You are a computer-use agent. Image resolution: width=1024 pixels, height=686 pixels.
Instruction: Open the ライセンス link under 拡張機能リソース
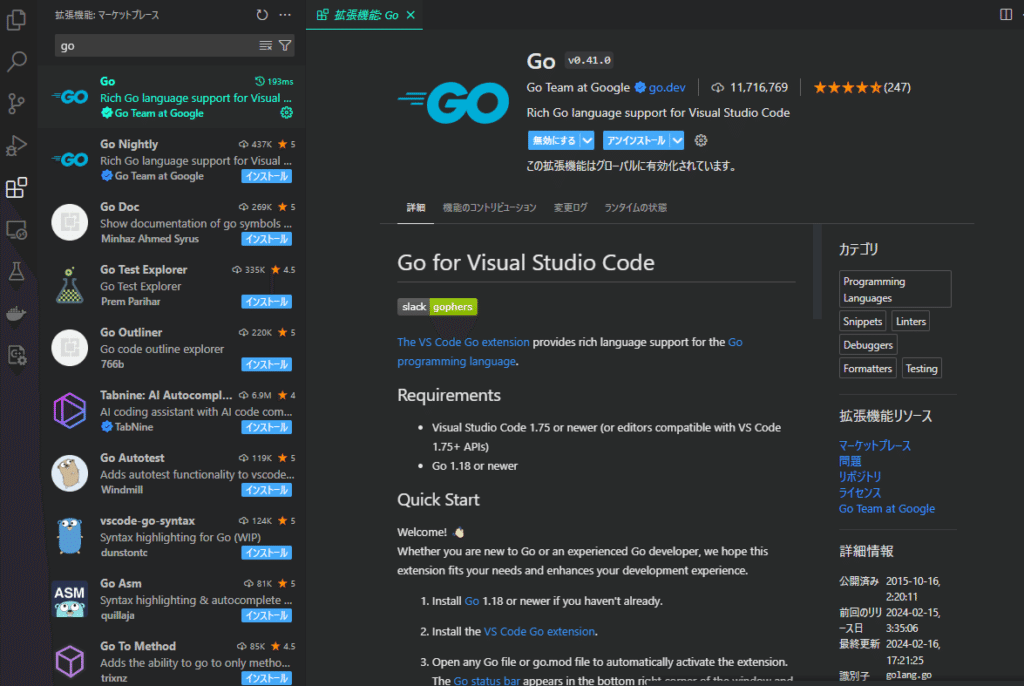[x=858, y=492]
